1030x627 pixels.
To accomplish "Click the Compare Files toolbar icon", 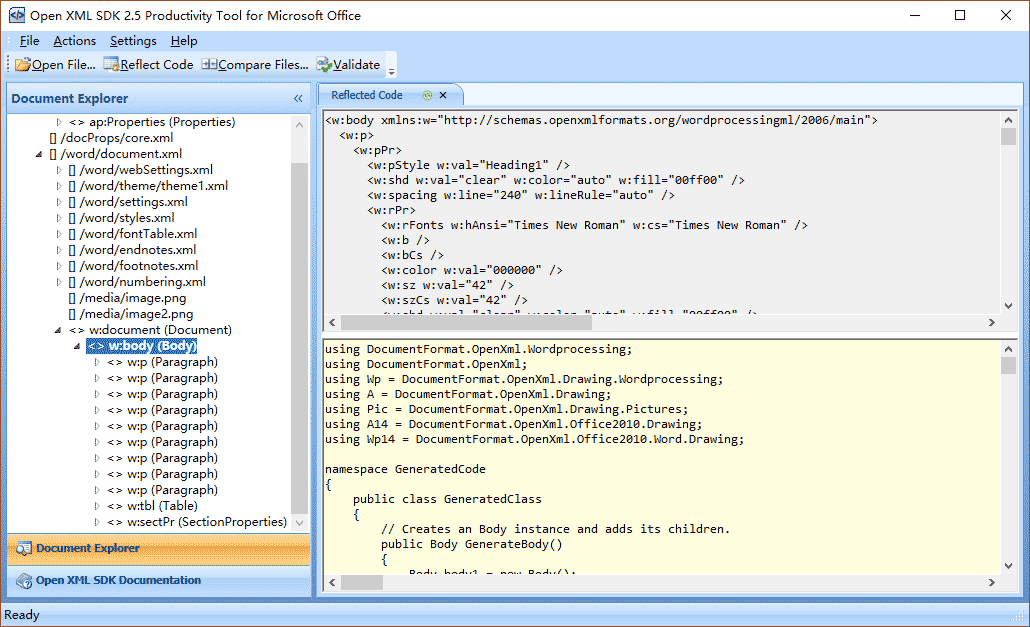I will pyautogui.click(x=209, y=65).
